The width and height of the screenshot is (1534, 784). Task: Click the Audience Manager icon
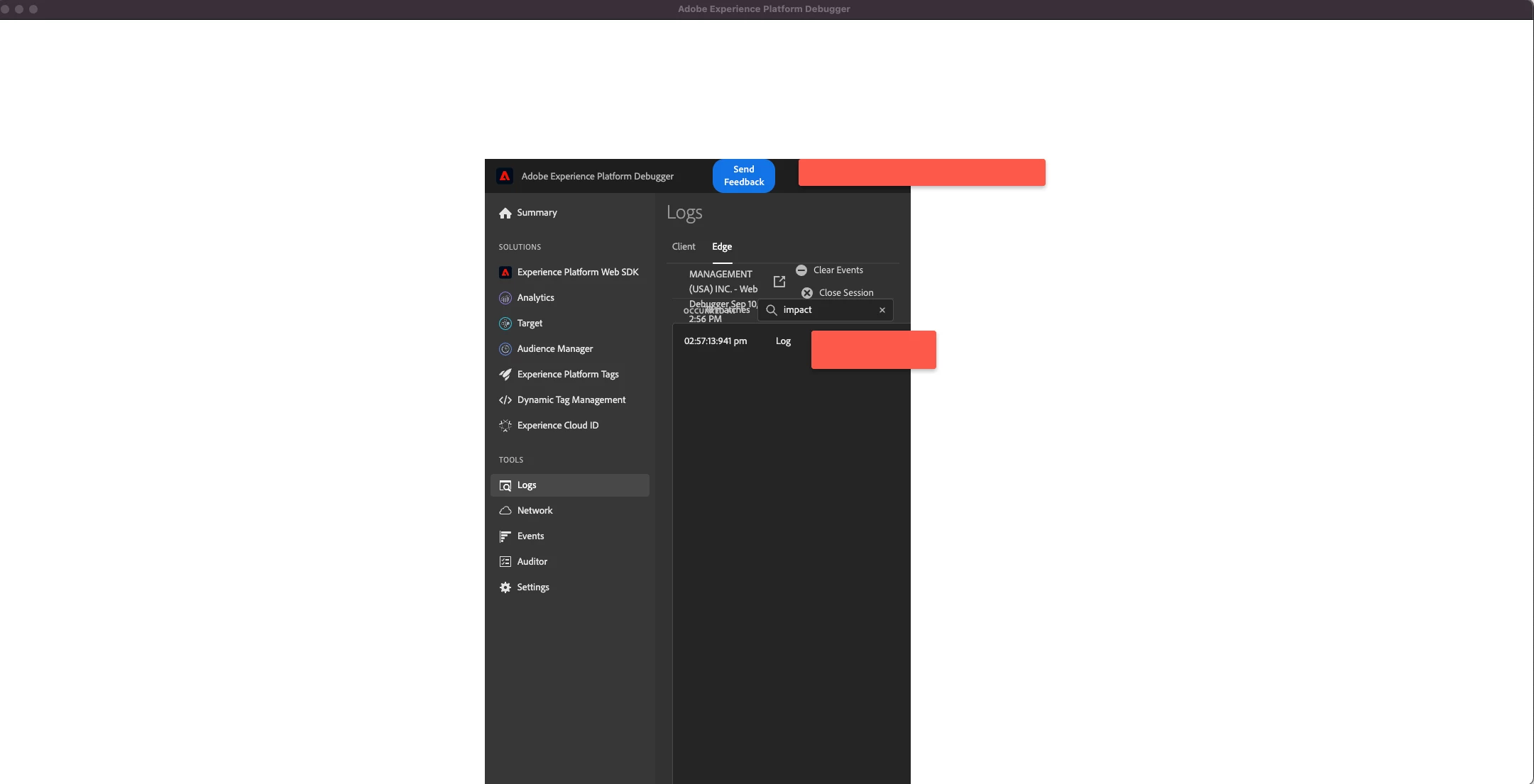tap(505, 349)
